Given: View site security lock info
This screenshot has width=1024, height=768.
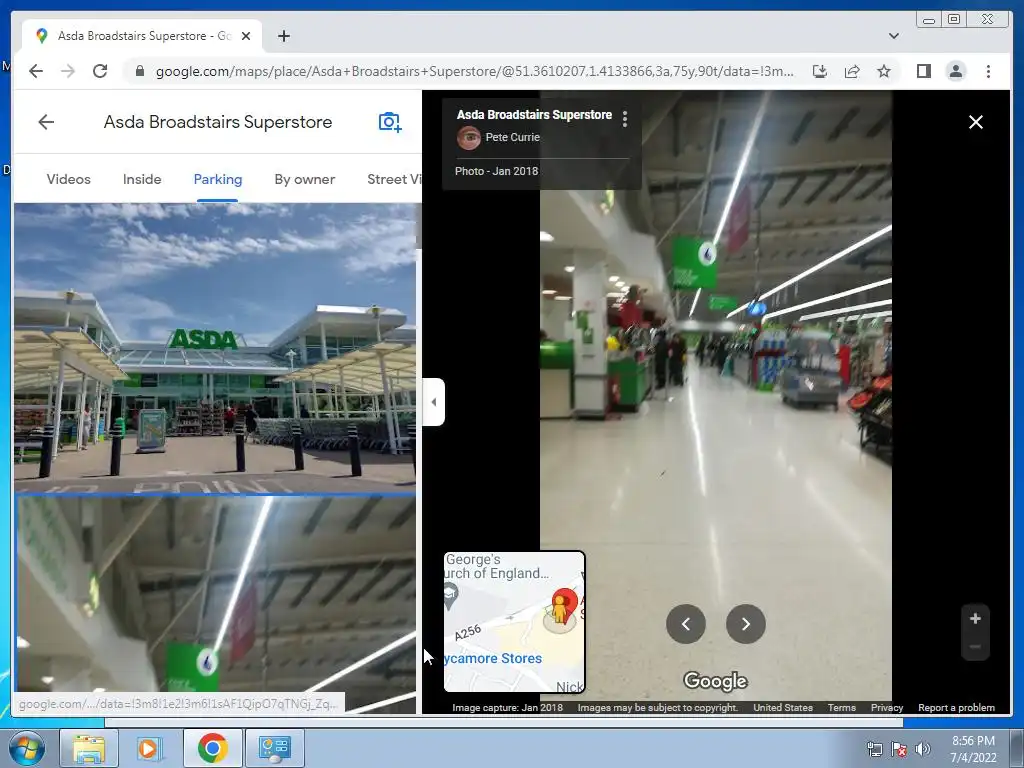Looking at the screenshot, I should [139, 71].
